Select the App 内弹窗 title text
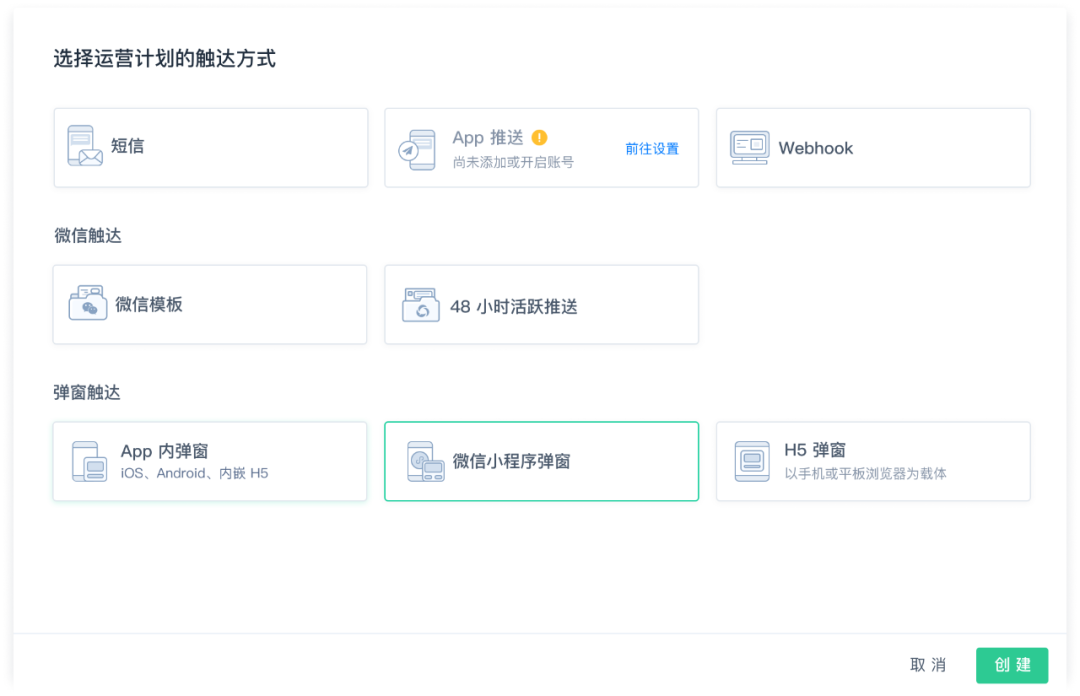This screenshot has width=1080, height=696. [x=165, y=451]
